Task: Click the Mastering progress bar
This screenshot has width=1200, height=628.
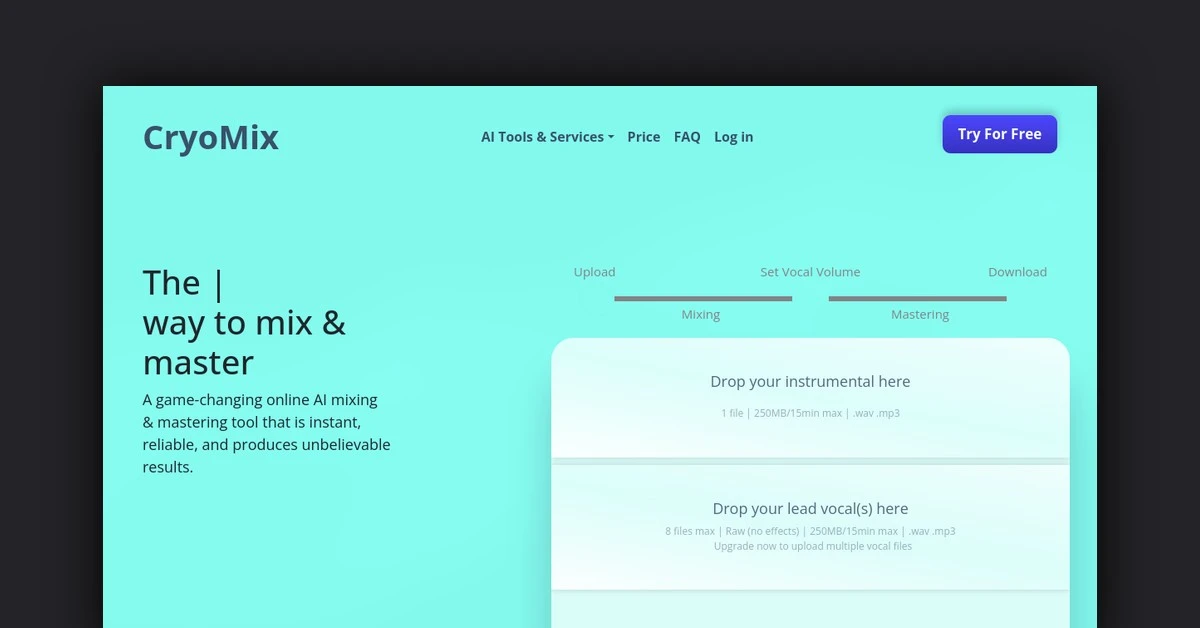Action: [x=917, y=298]
